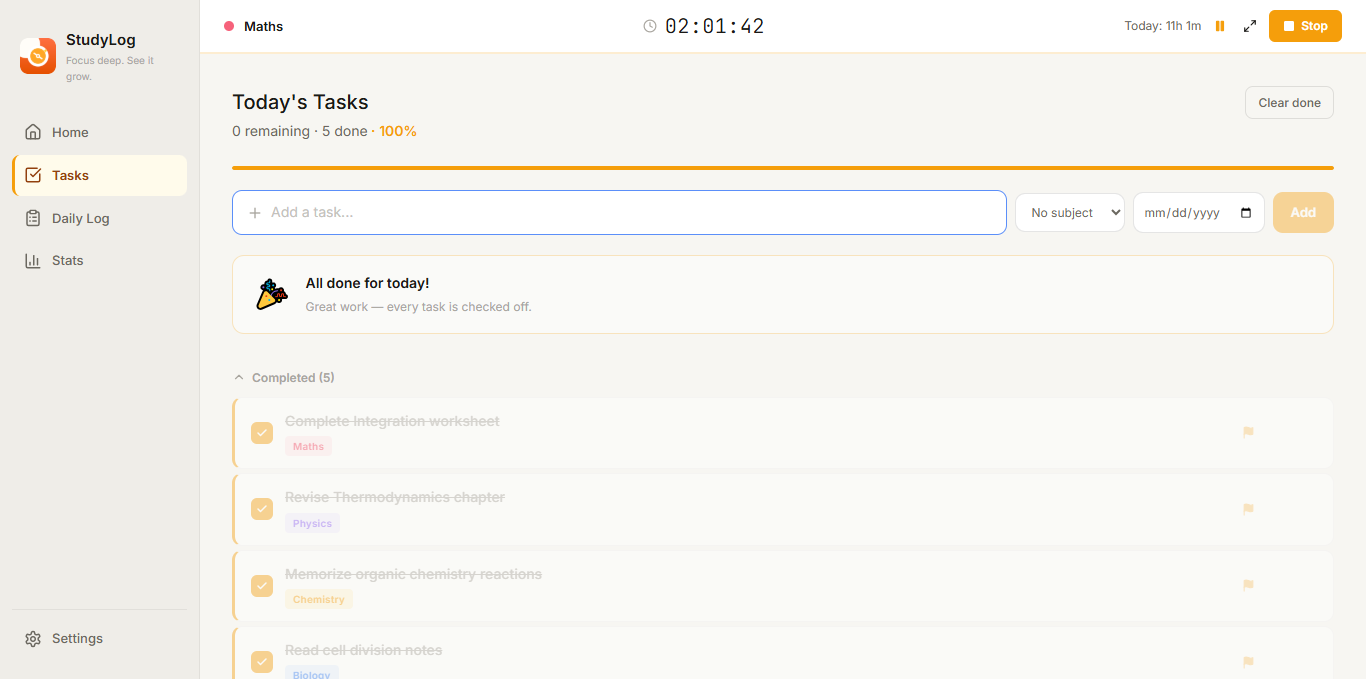Click flag icon on organic chemistry task
The image size is (1366, 679).
(1248, 585)
